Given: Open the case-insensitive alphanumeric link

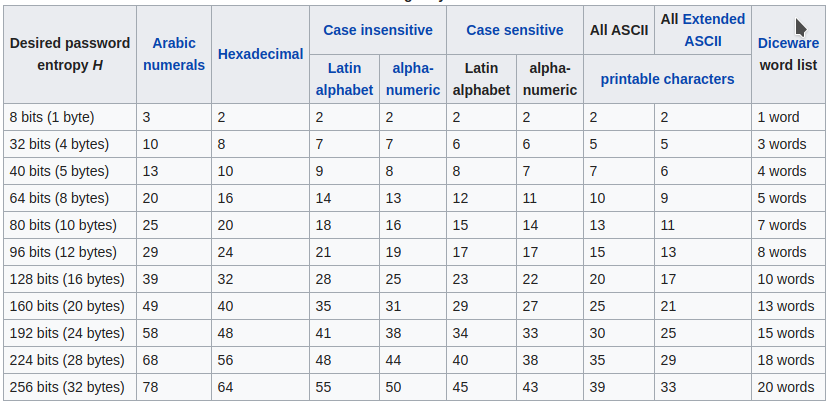Looking at the screenshot, I should pos(412,79).
